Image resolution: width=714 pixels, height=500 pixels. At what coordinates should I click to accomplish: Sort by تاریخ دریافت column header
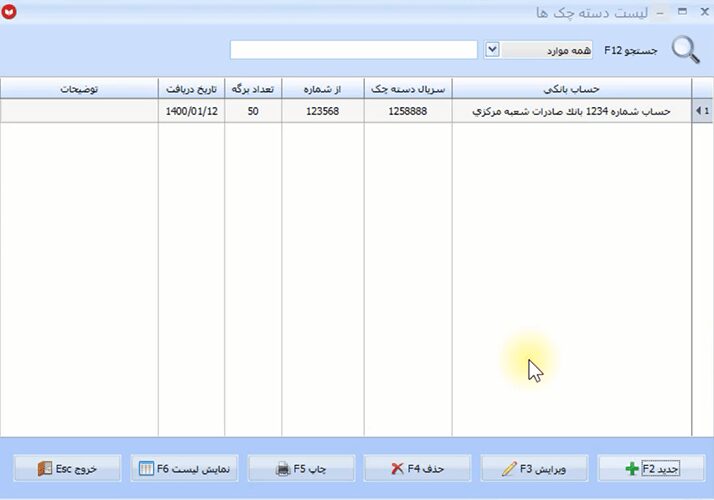[x=191, y=89]
